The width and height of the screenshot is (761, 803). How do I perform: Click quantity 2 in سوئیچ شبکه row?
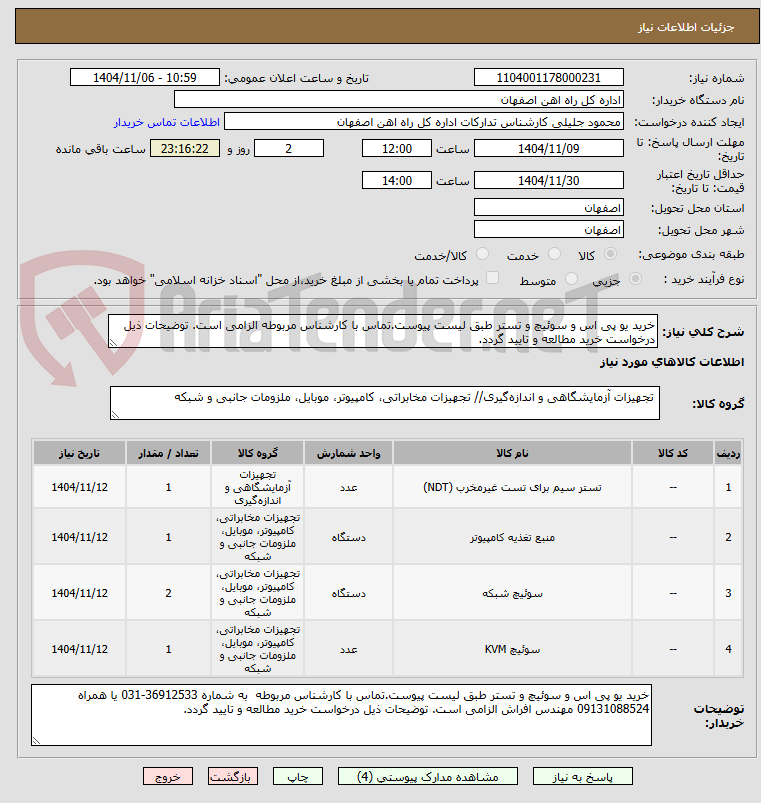tap(168, 593)
